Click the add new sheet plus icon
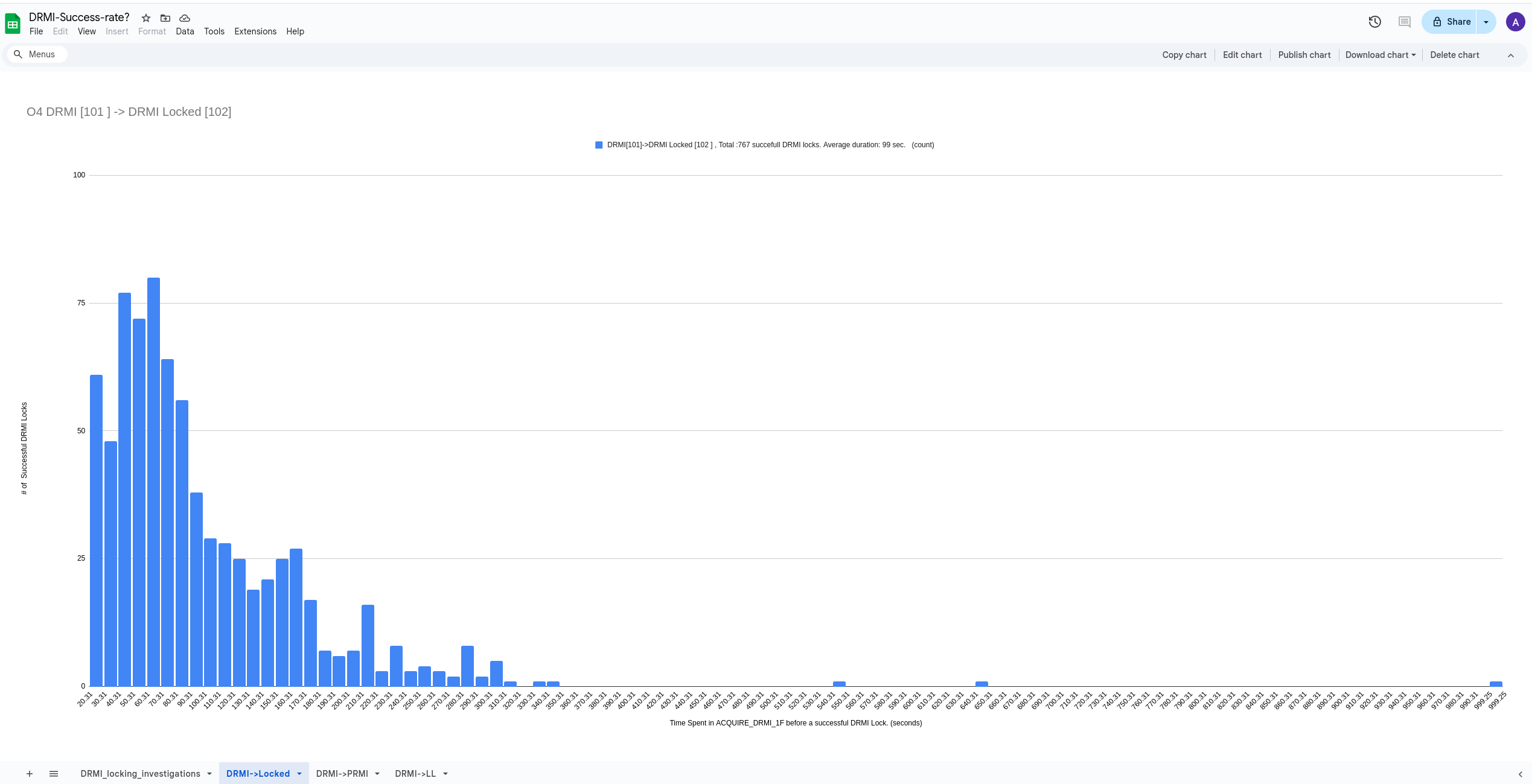 click(29, 774)
